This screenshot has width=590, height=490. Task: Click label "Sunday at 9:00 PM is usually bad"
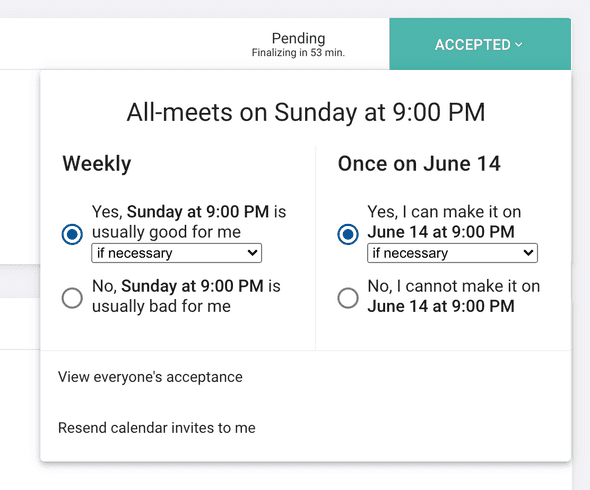point(186,296)
